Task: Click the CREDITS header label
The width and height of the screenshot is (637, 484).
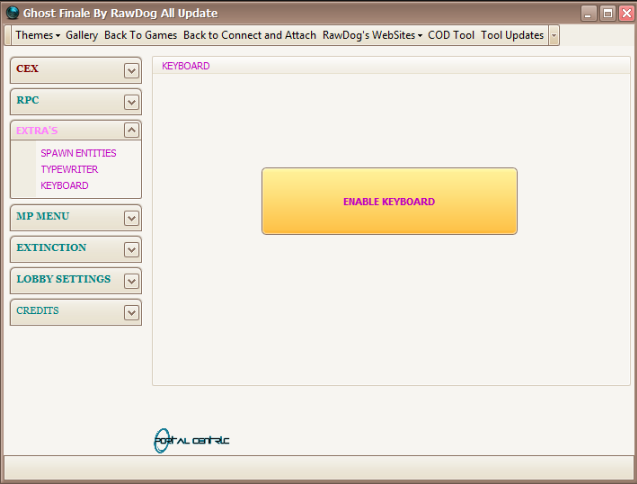Action: [37, 310]
